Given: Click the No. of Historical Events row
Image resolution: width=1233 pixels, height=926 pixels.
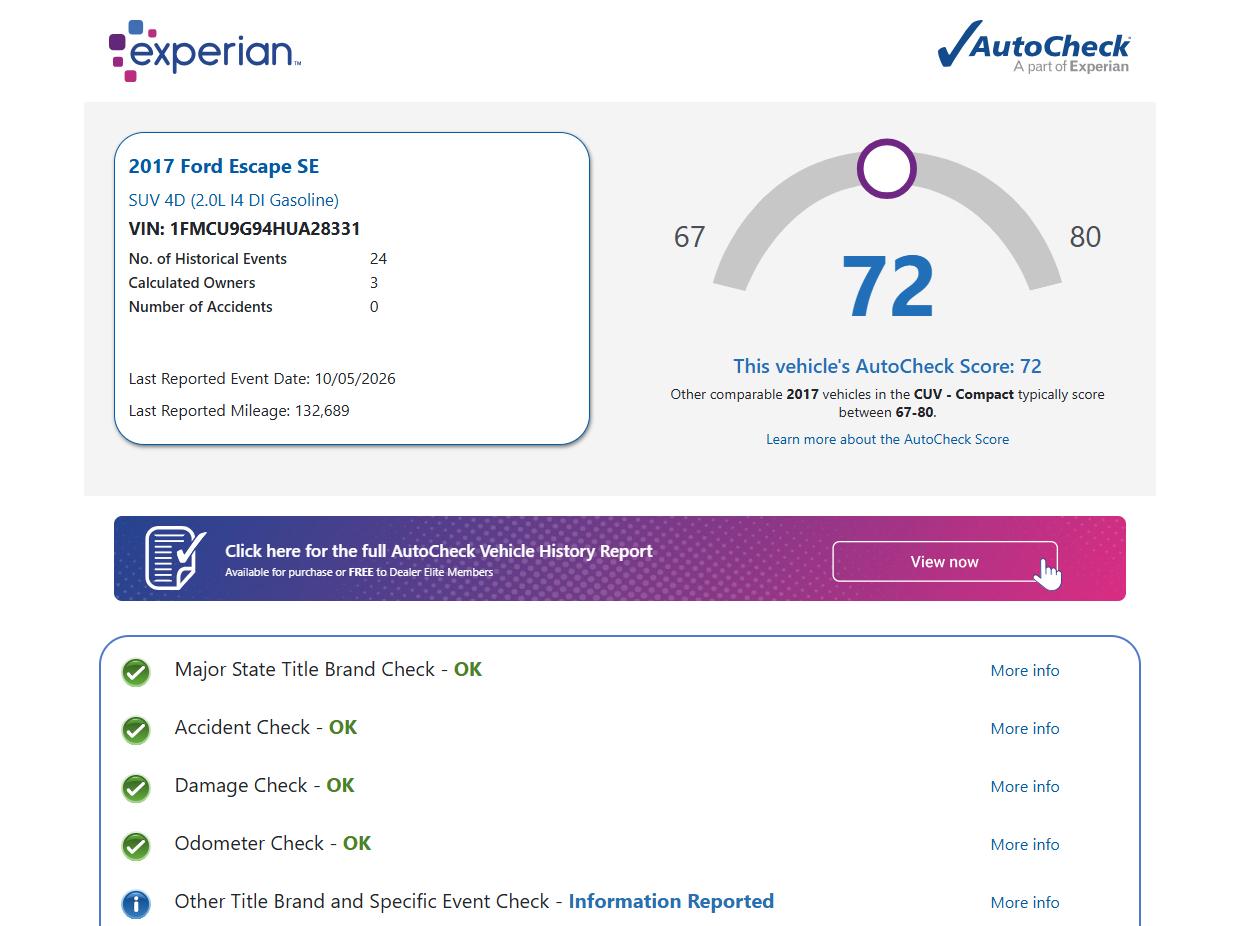Looking at the screenshot, I should [258, 259].
